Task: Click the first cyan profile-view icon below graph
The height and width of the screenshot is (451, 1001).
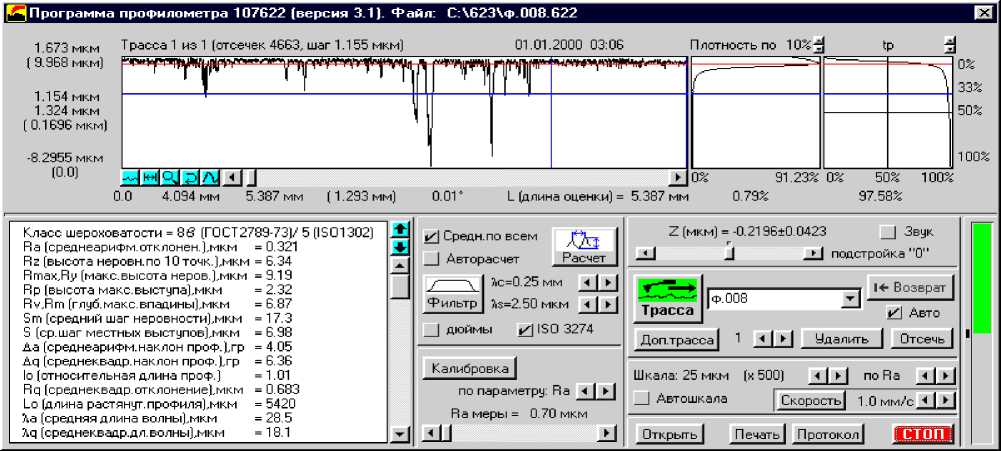Action: (130, 177)
